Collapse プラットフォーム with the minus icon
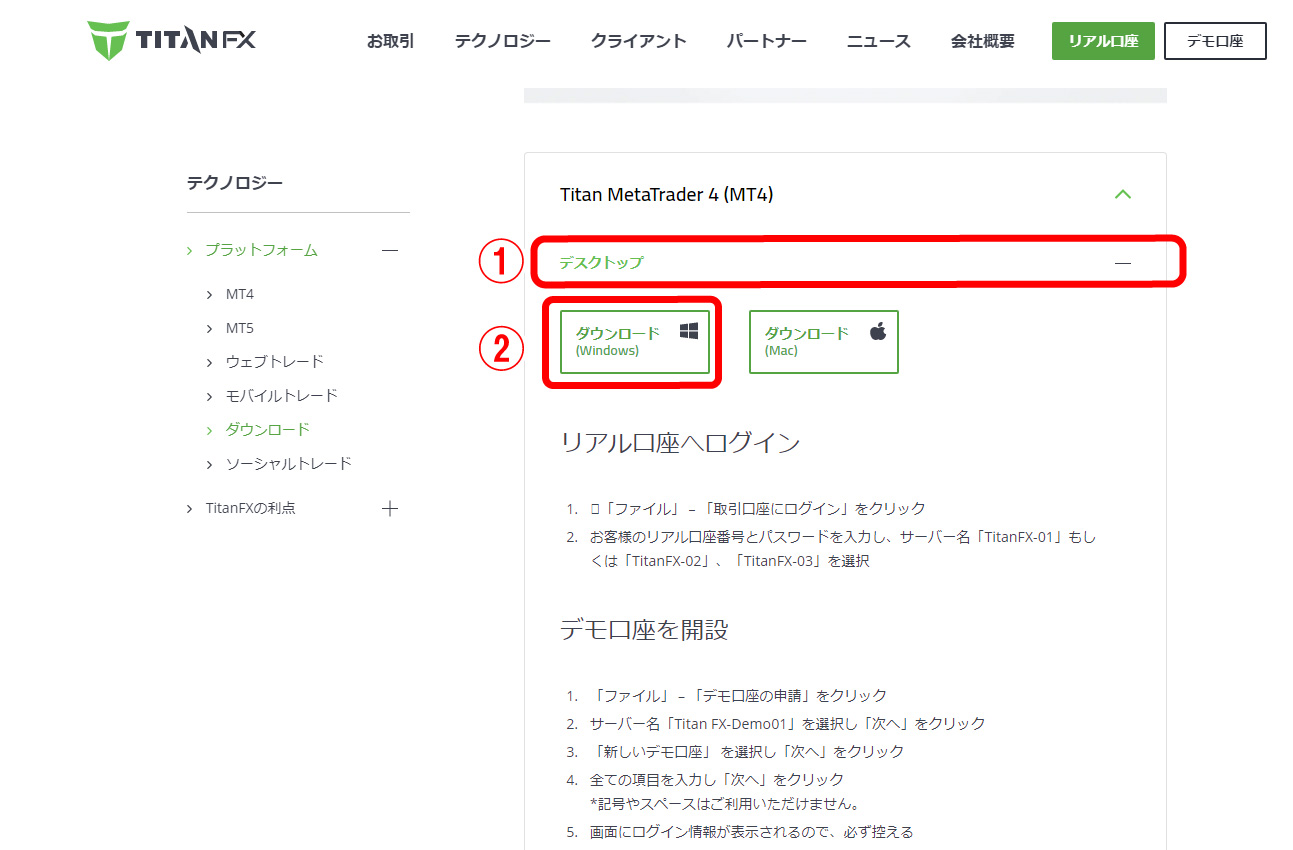Image resolution: width=1293 pixels, height=850 pixels. tap(390, 250)
